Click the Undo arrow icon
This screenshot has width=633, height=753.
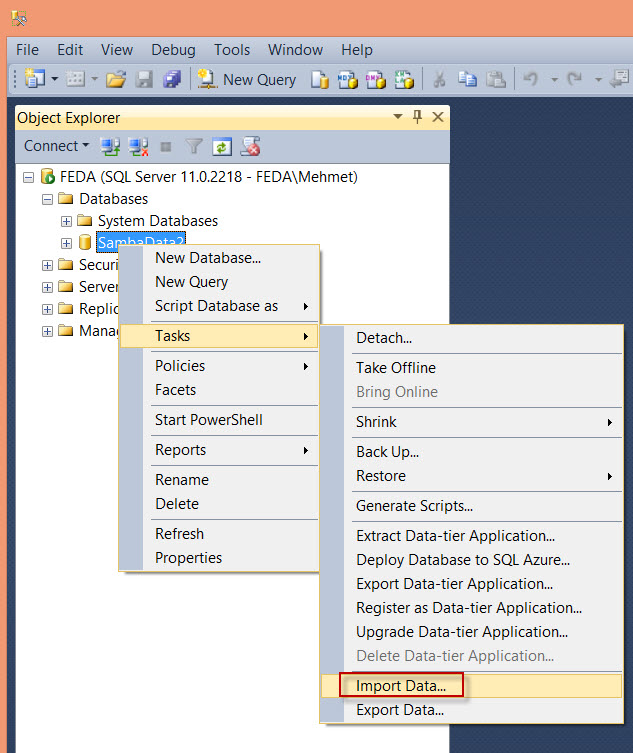point(531,78)
